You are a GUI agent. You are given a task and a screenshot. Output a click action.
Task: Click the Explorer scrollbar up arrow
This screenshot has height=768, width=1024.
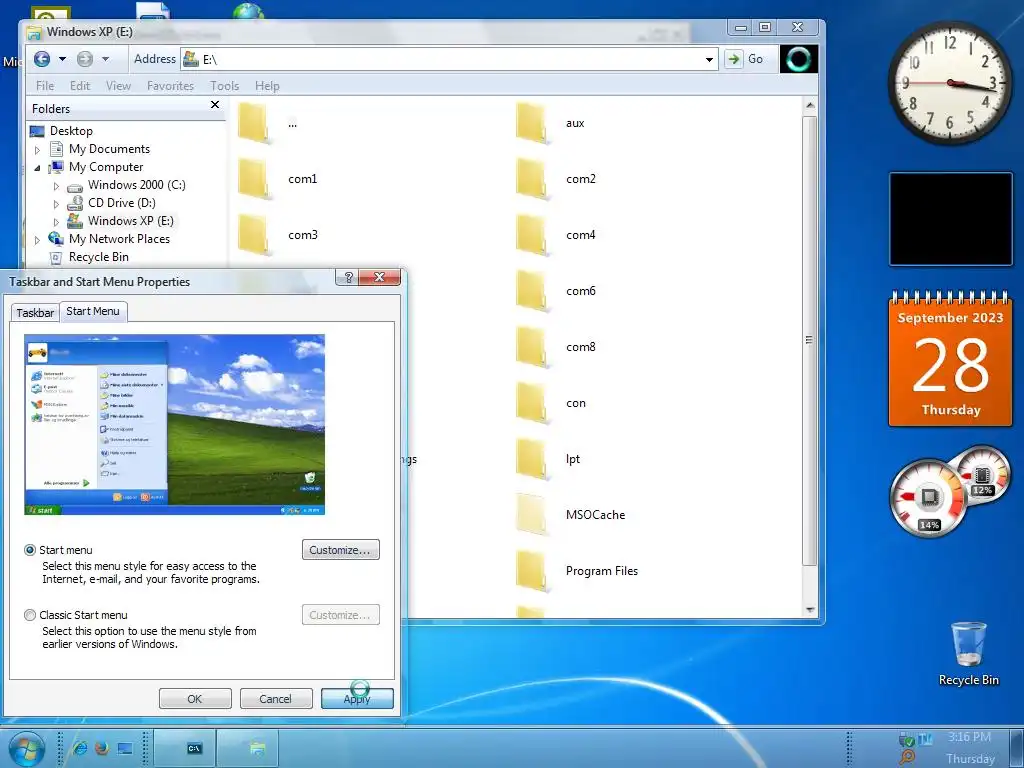pos(810,105)
